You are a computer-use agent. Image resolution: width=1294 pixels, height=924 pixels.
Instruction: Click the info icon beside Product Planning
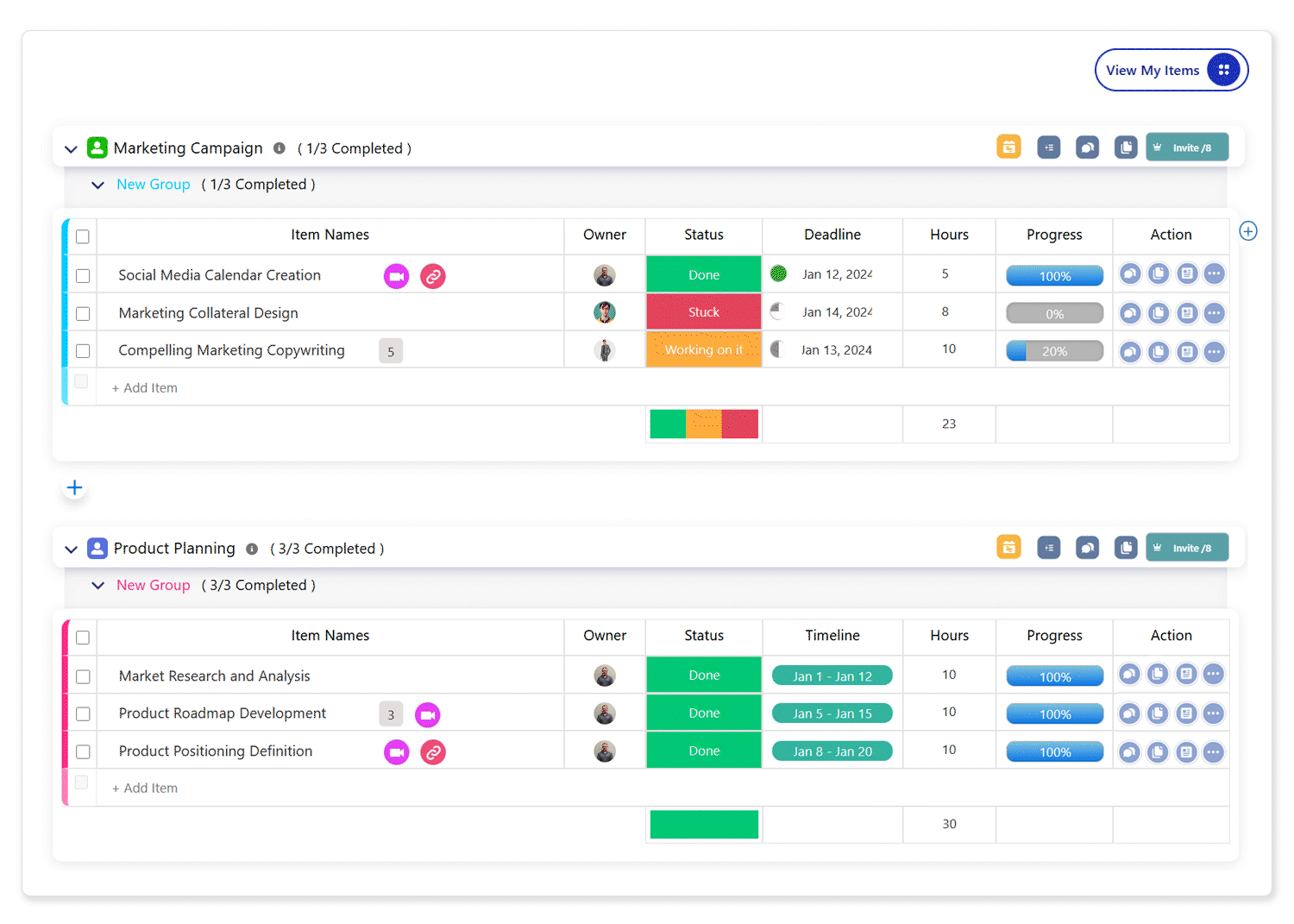tap(252, 549)
